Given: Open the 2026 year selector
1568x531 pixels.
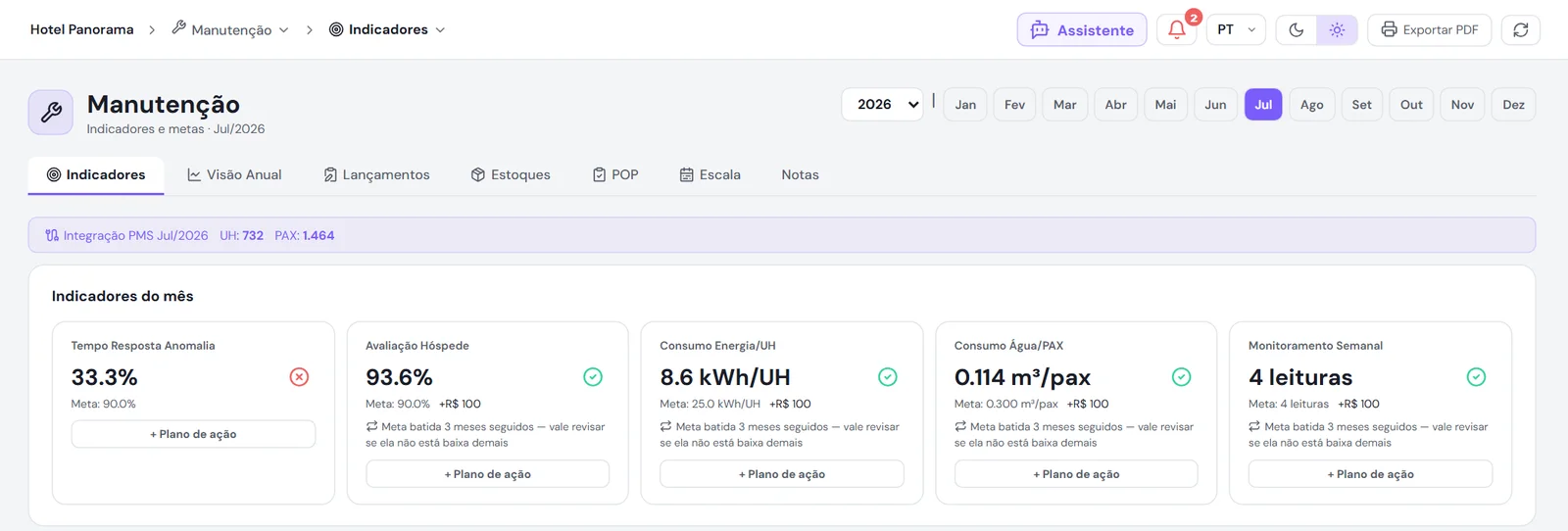Looking at the screenshot, I should 882,104.
